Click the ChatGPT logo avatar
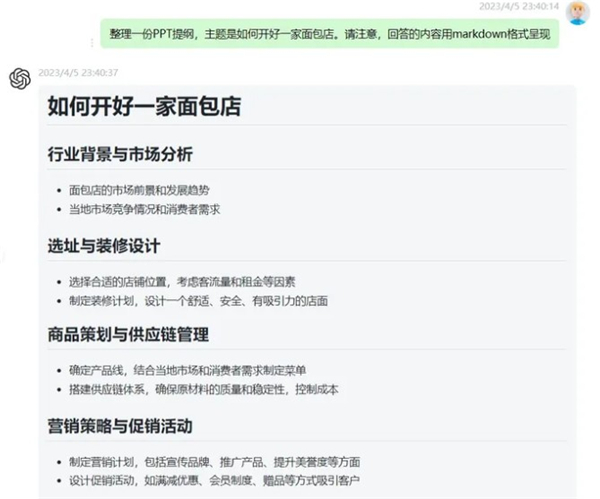Image resolution: width=600 pixels, height=499 pixels. (20, 79)
